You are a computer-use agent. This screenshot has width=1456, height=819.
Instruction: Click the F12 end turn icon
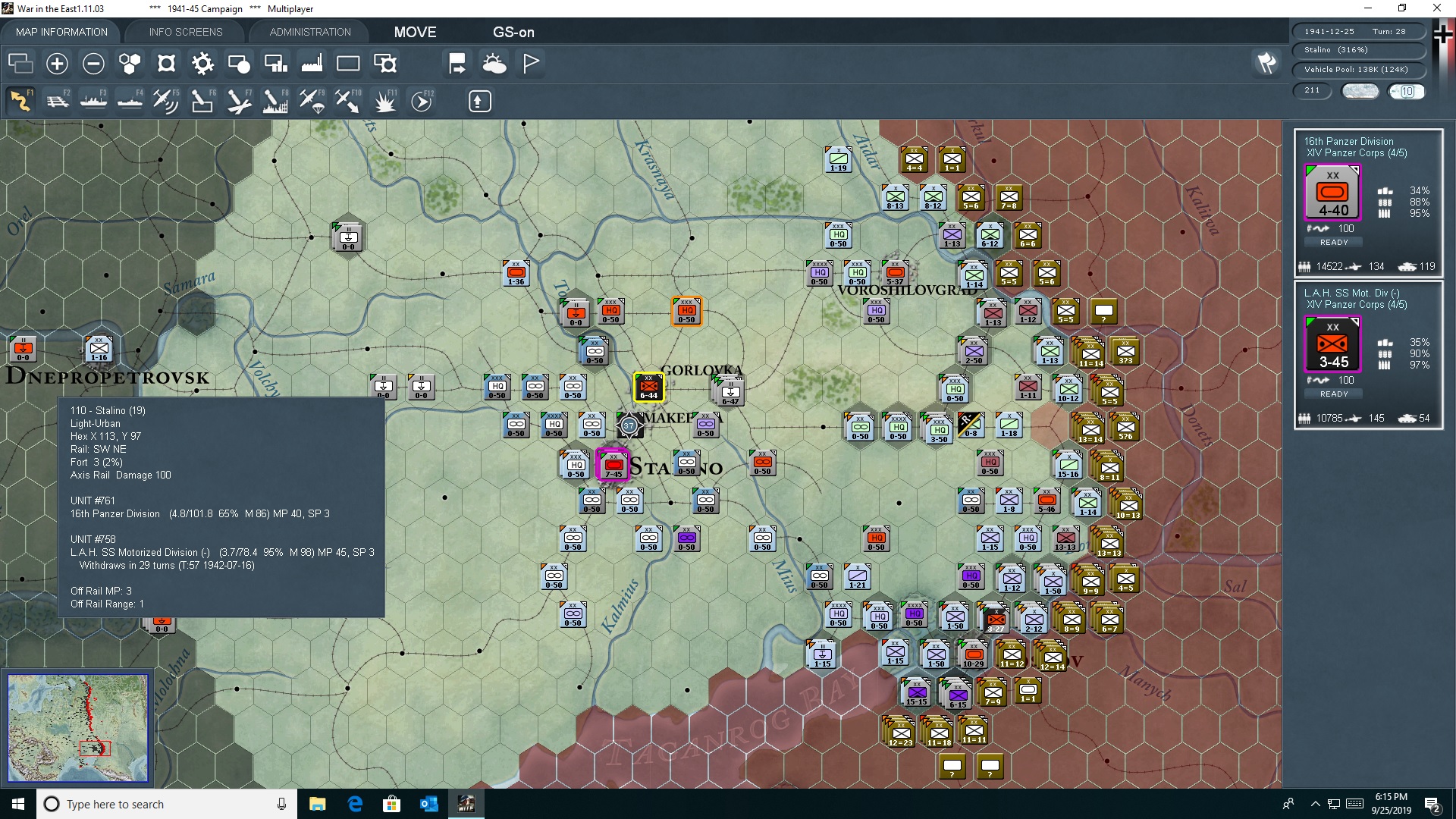tap(422, 101)
